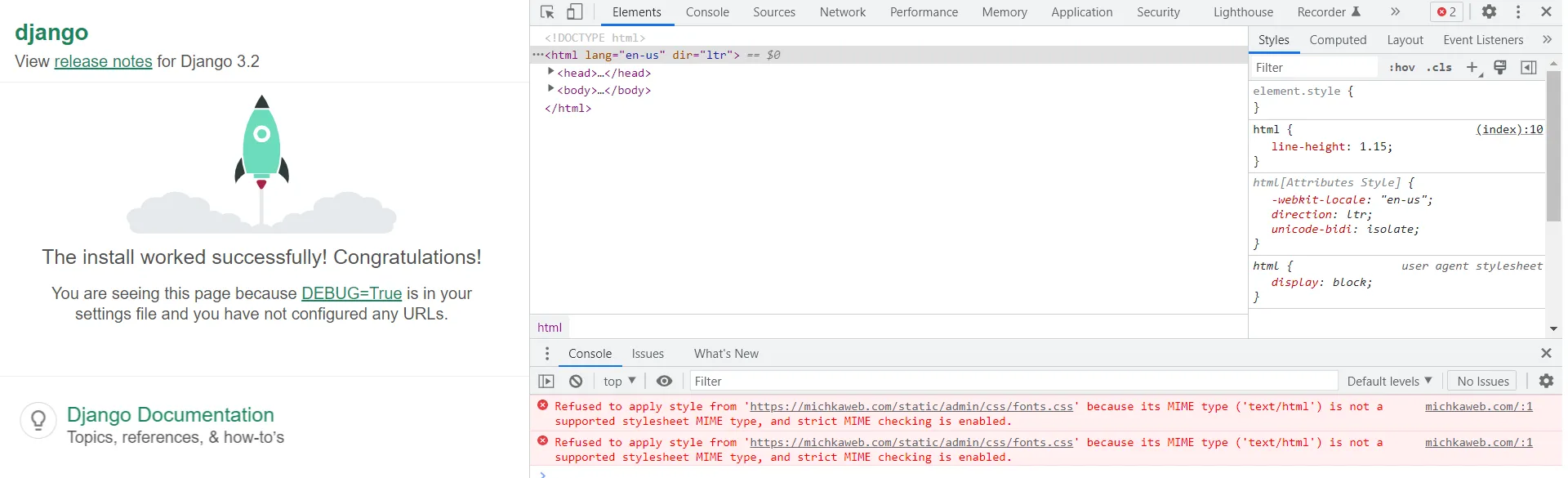Screen dimensions: 1568x478
Task: Open the Sources tab
Action: [774, 12]
